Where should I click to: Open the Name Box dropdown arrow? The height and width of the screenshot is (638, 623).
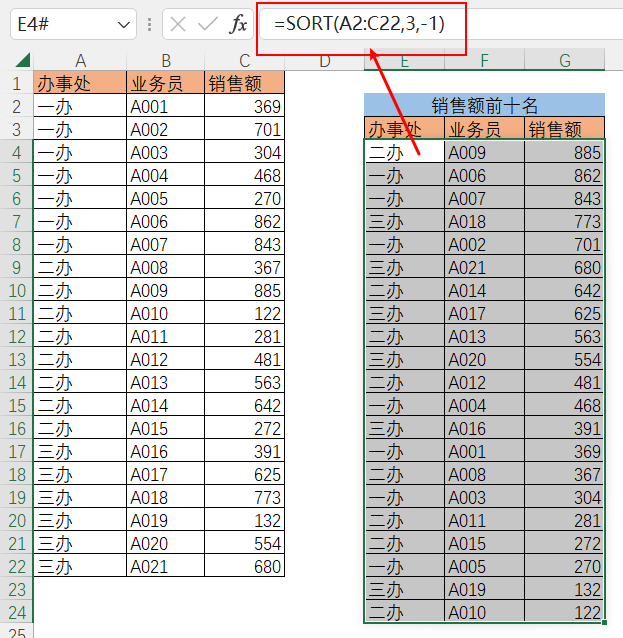[125, 25]
